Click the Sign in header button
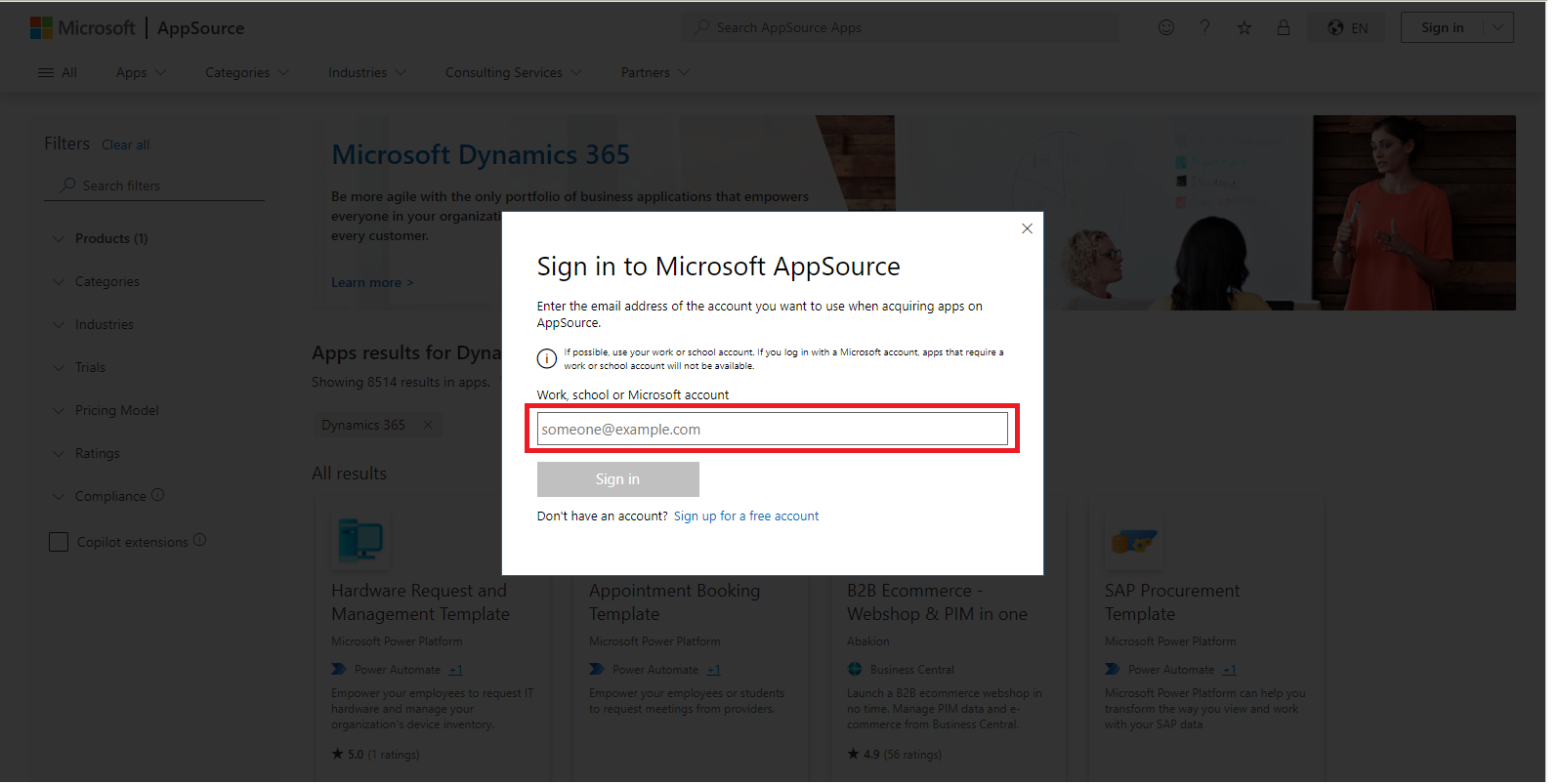The width and height of the screenshot is (1562, 784). point(1442,27)
